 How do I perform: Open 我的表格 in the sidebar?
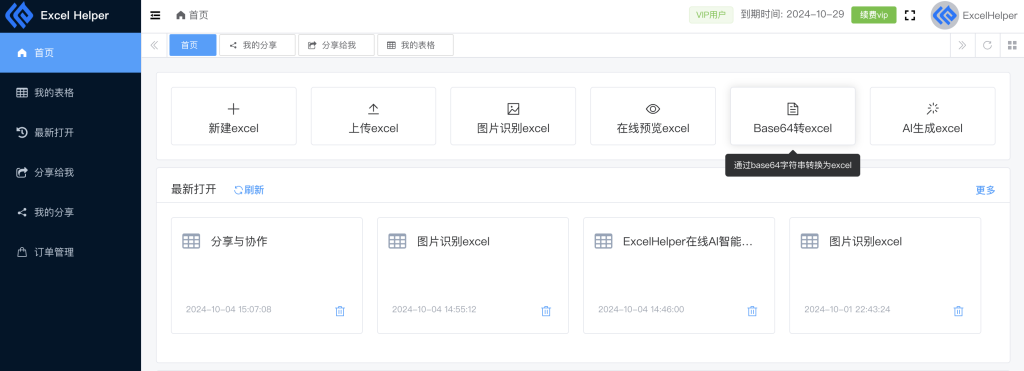click(x=71, y=93)
